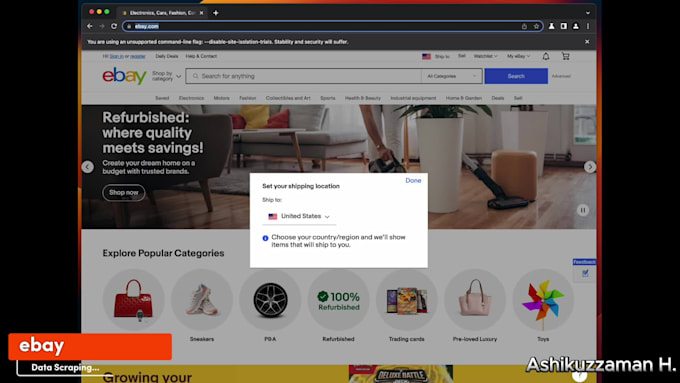Screen dimensions: 680x383
Task: Click the Sell link in top header
Action: click(x=462, y=56)
